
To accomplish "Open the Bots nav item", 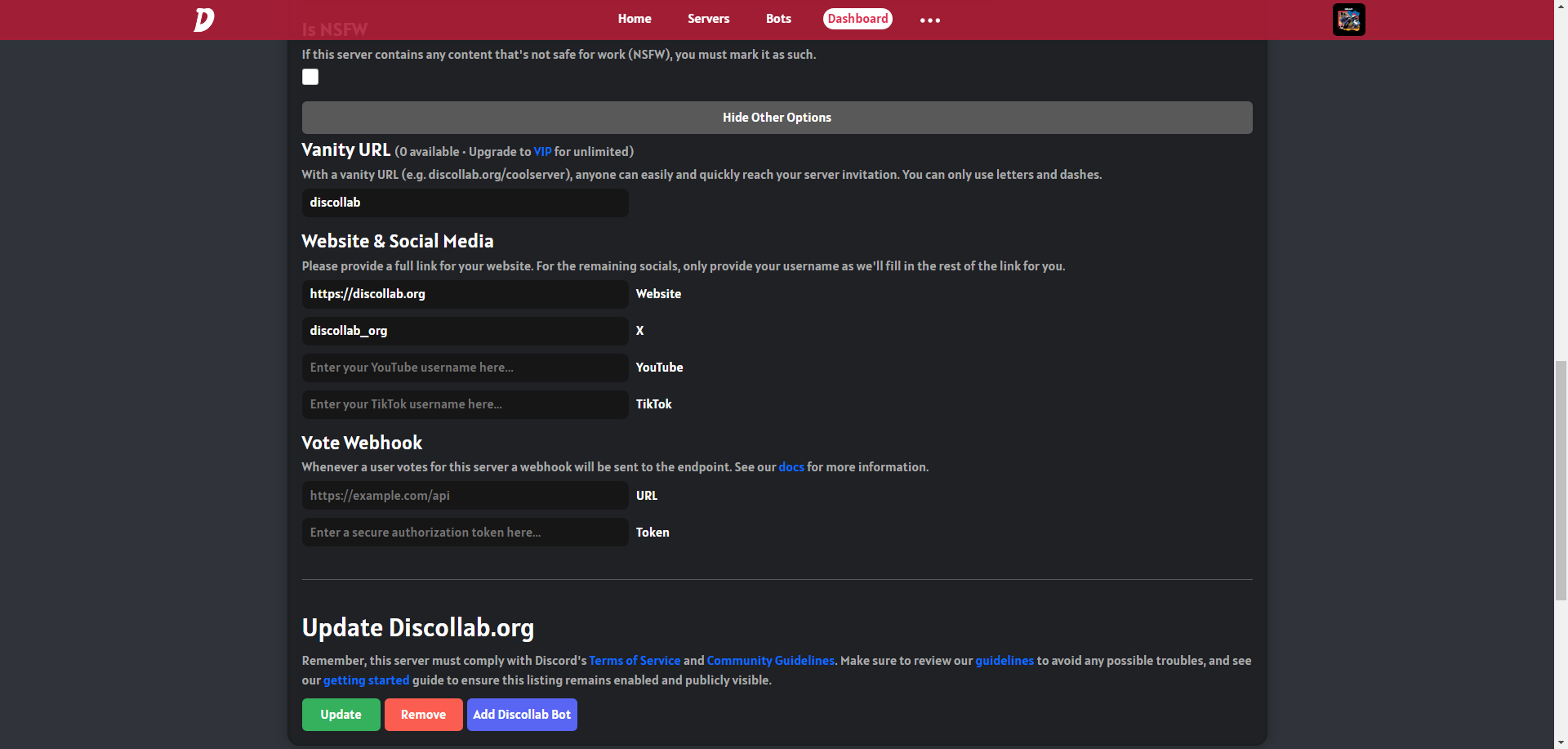I will (x=778, y=19).
